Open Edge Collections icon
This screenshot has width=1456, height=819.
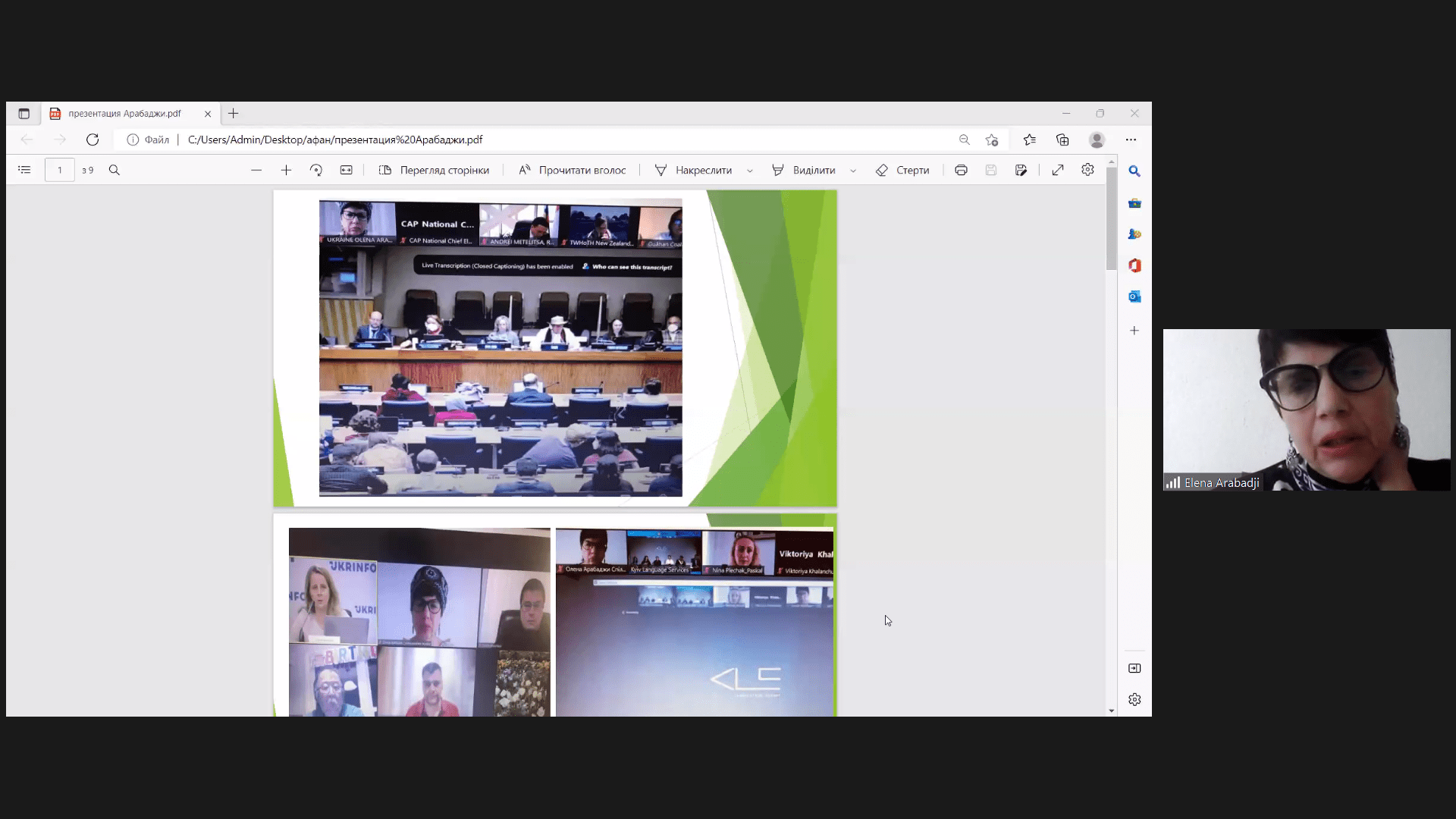tap(1062, 140)
